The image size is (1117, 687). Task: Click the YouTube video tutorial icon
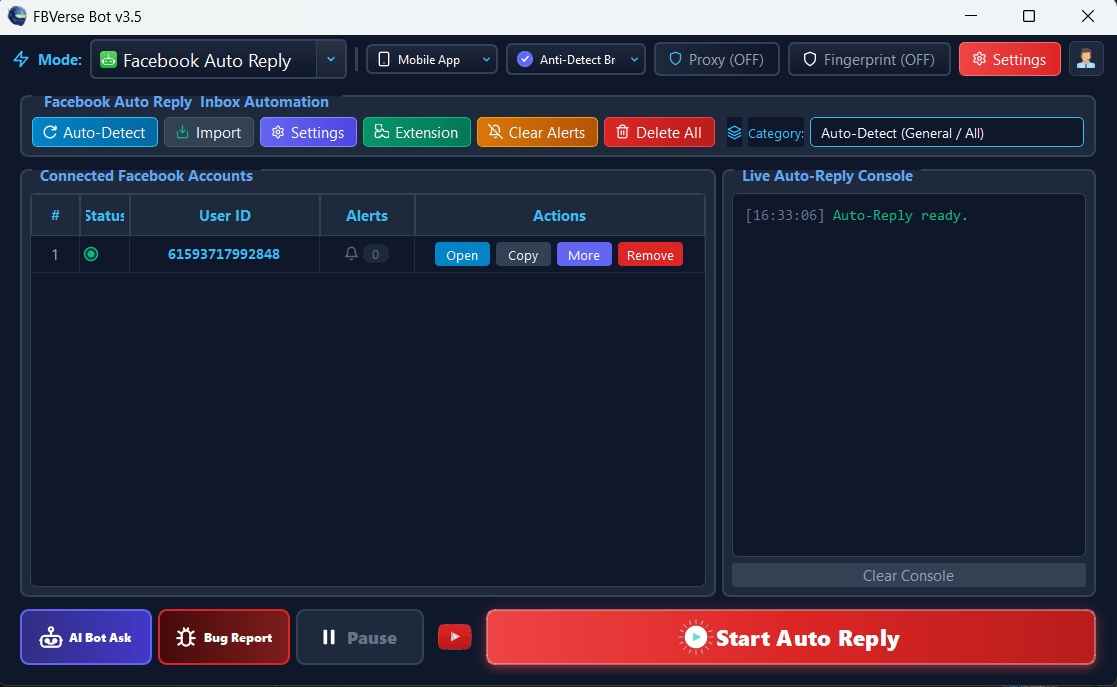click(454, 636)
